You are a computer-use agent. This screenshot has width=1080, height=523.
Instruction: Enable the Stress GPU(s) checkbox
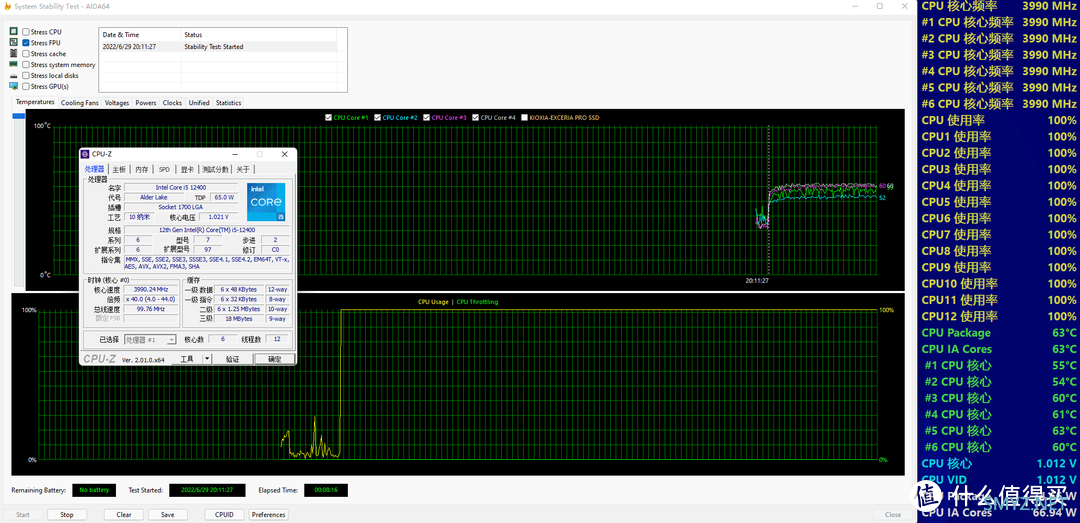click(x=26, y=86)
